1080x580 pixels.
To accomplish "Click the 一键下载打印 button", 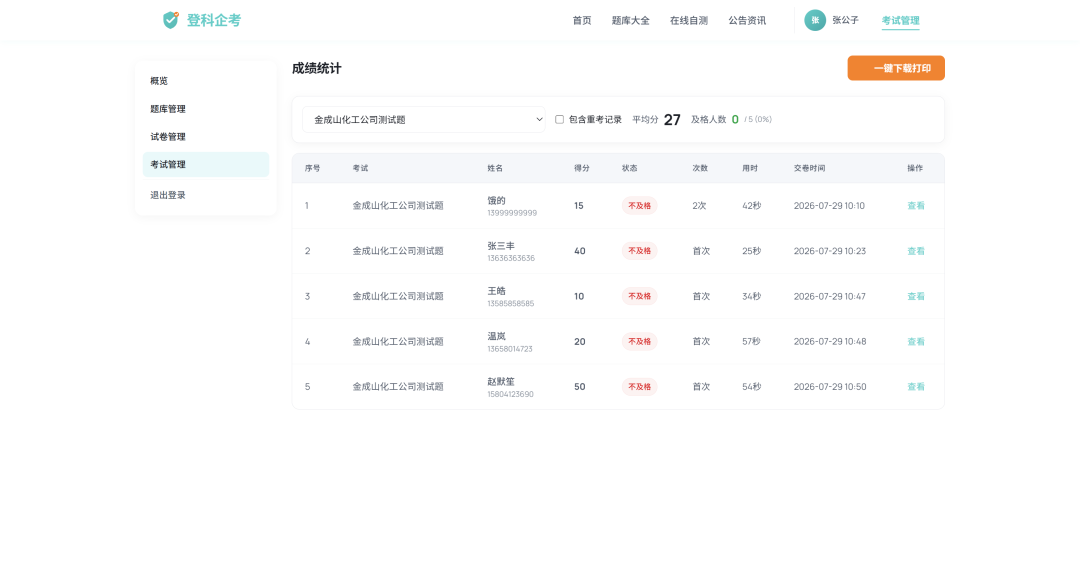I will 896,68.
